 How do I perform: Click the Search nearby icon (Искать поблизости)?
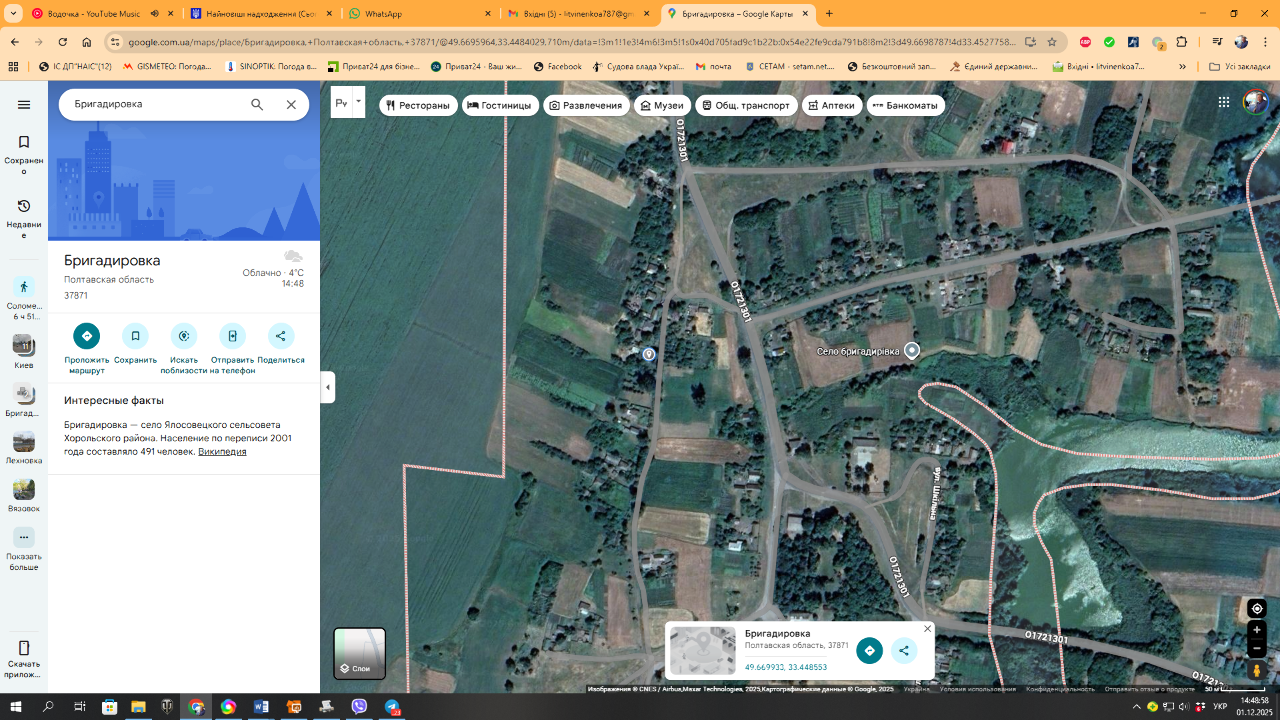[184, 336]
